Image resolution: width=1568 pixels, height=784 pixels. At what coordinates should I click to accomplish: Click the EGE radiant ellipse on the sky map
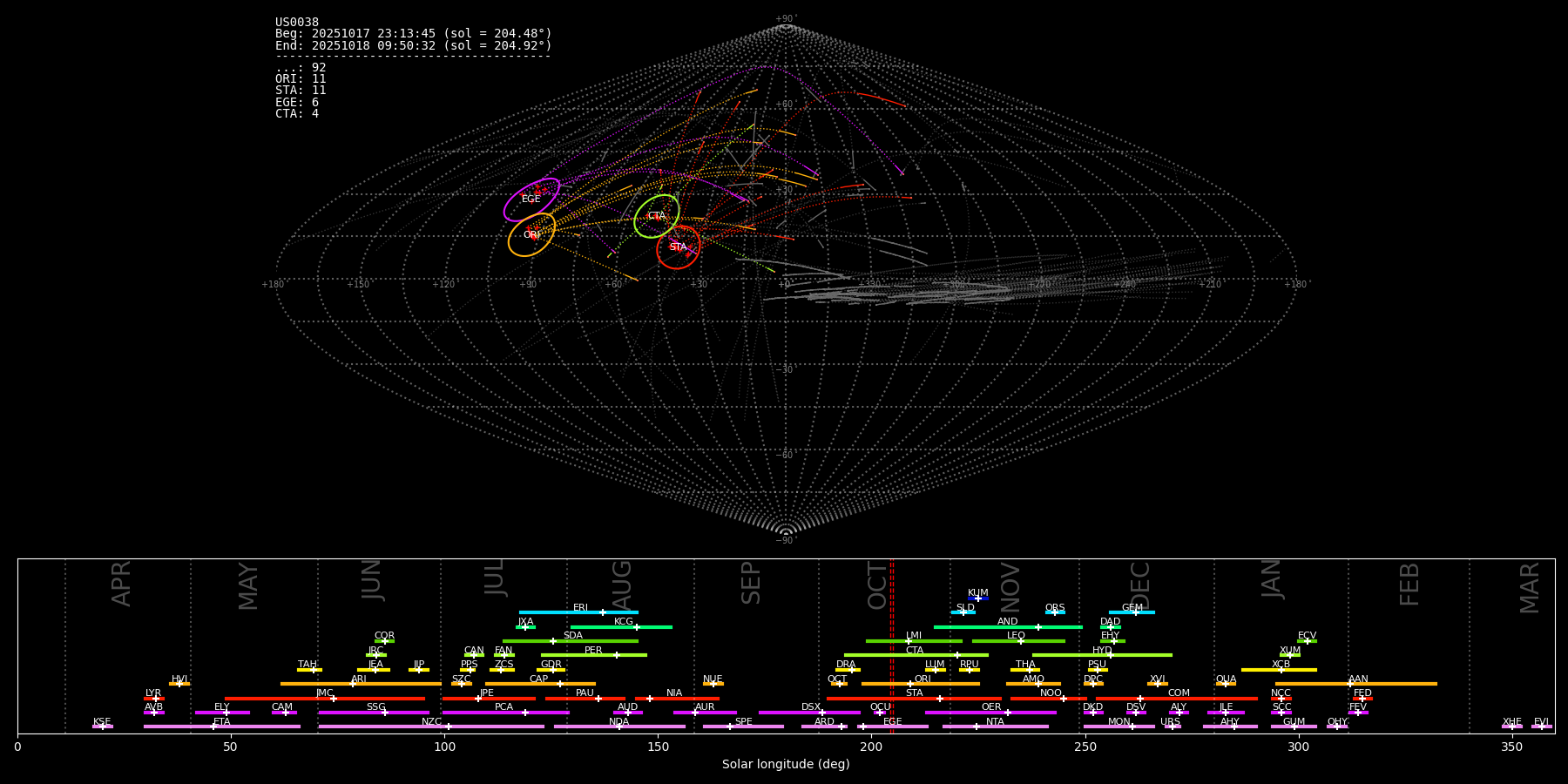pos(531,199)
